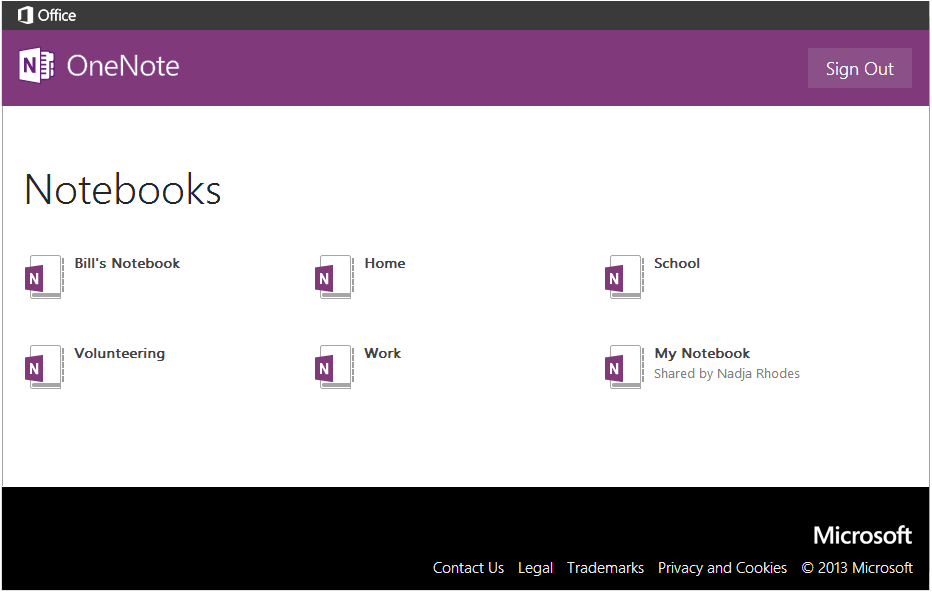This screenshot has width=932, height=592.
Task: Click the Legal link in the footer
Action: pos(535,567)
